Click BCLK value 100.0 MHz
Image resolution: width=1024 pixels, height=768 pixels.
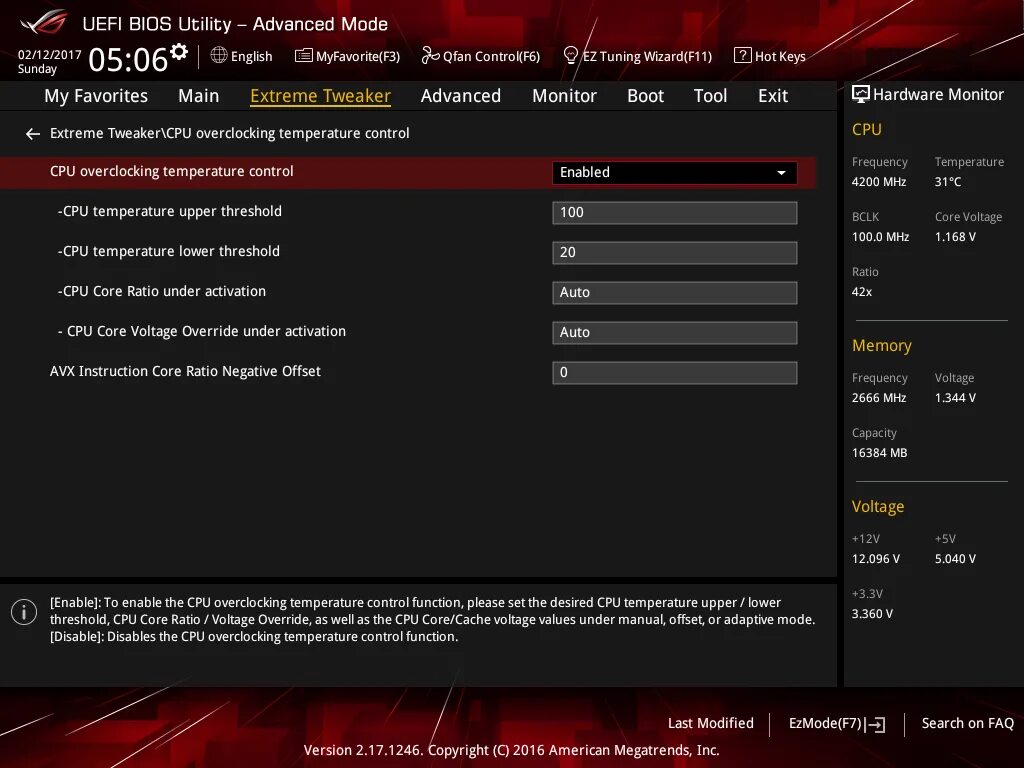(x=880, y=236)
